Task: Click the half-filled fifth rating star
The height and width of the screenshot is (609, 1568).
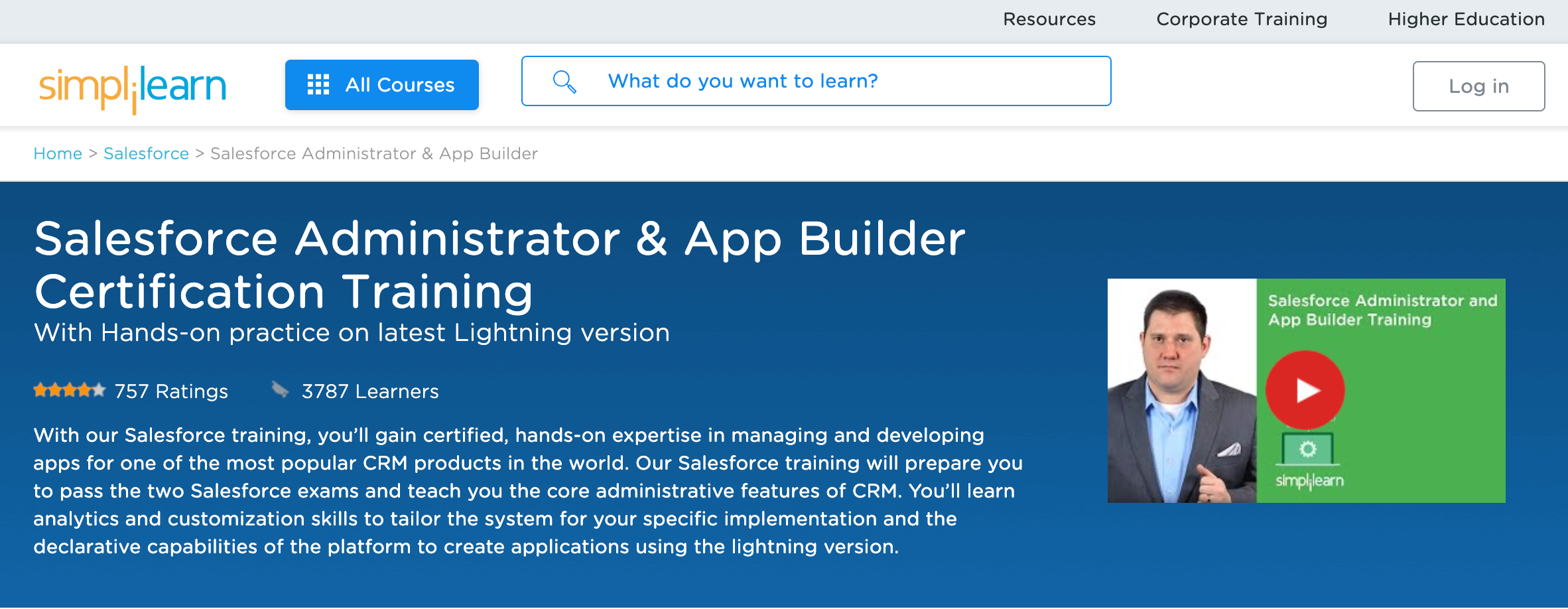Action: (x=100, y=390)
